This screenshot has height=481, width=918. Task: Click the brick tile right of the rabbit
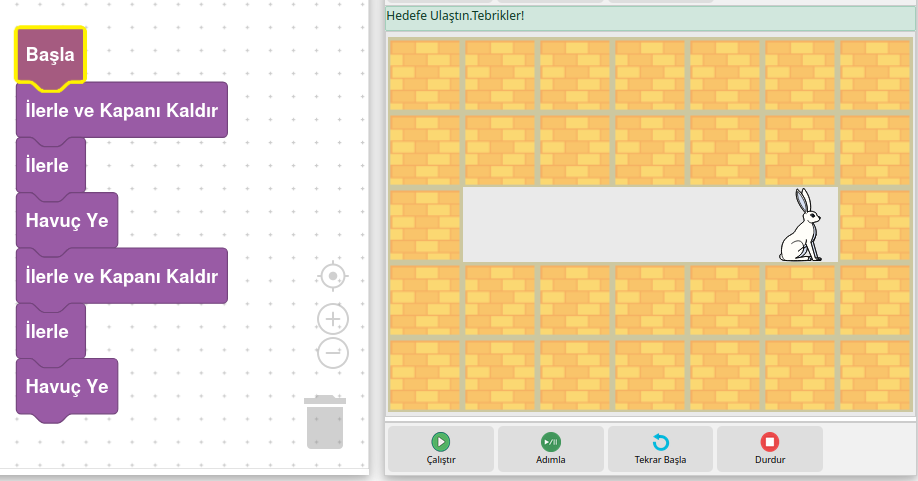pyautogui.click(x=876, y=225)
